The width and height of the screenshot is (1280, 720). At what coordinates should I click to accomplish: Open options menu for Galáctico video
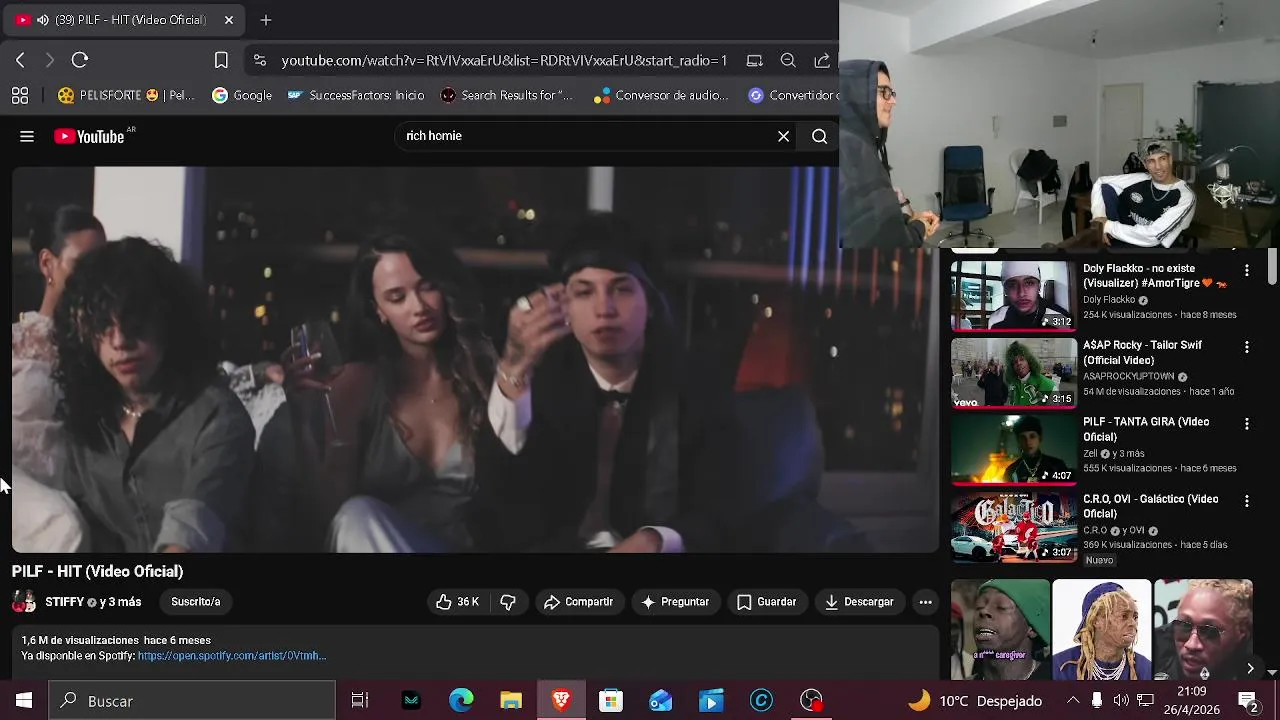[1246, 501]
